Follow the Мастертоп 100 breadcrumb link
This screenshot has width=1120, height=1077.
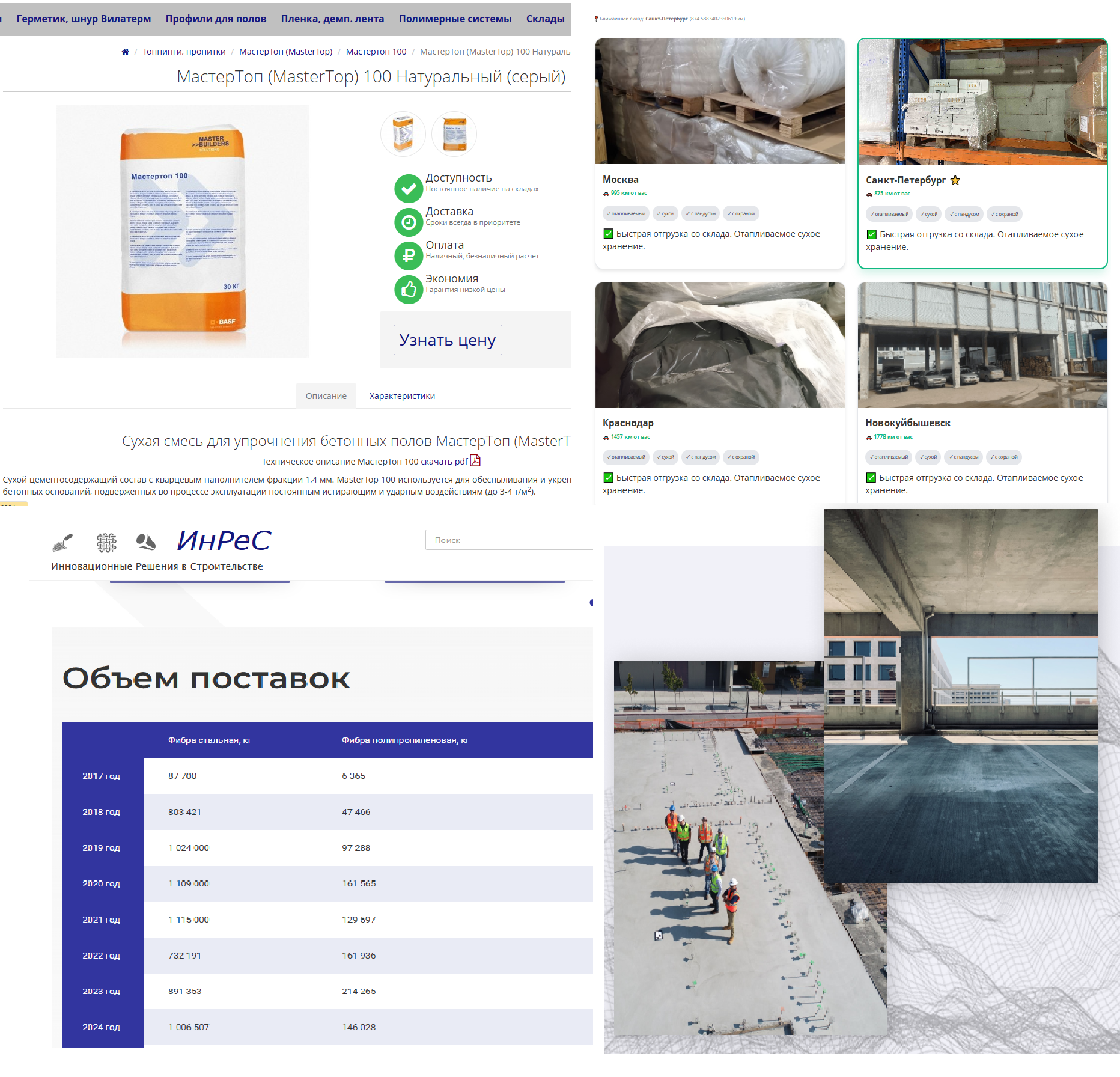click(x=376, y=52)
